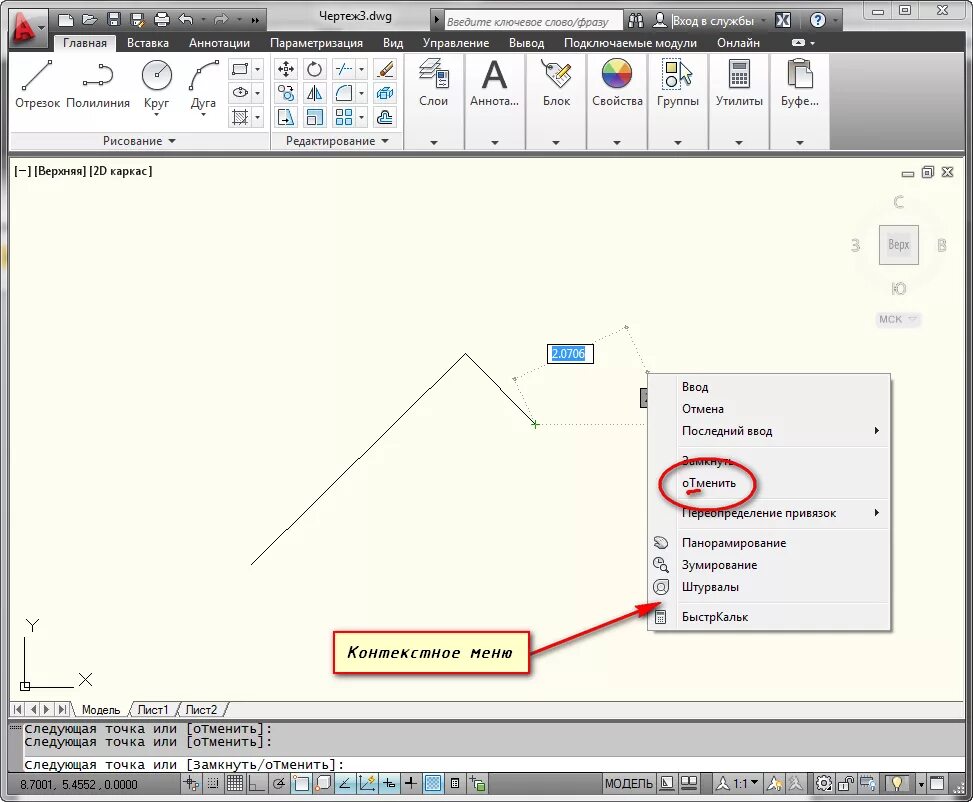Screen dimensions: 973x802
Task: Choose Ввод in the context menu
Action: [x=769, y=387]
